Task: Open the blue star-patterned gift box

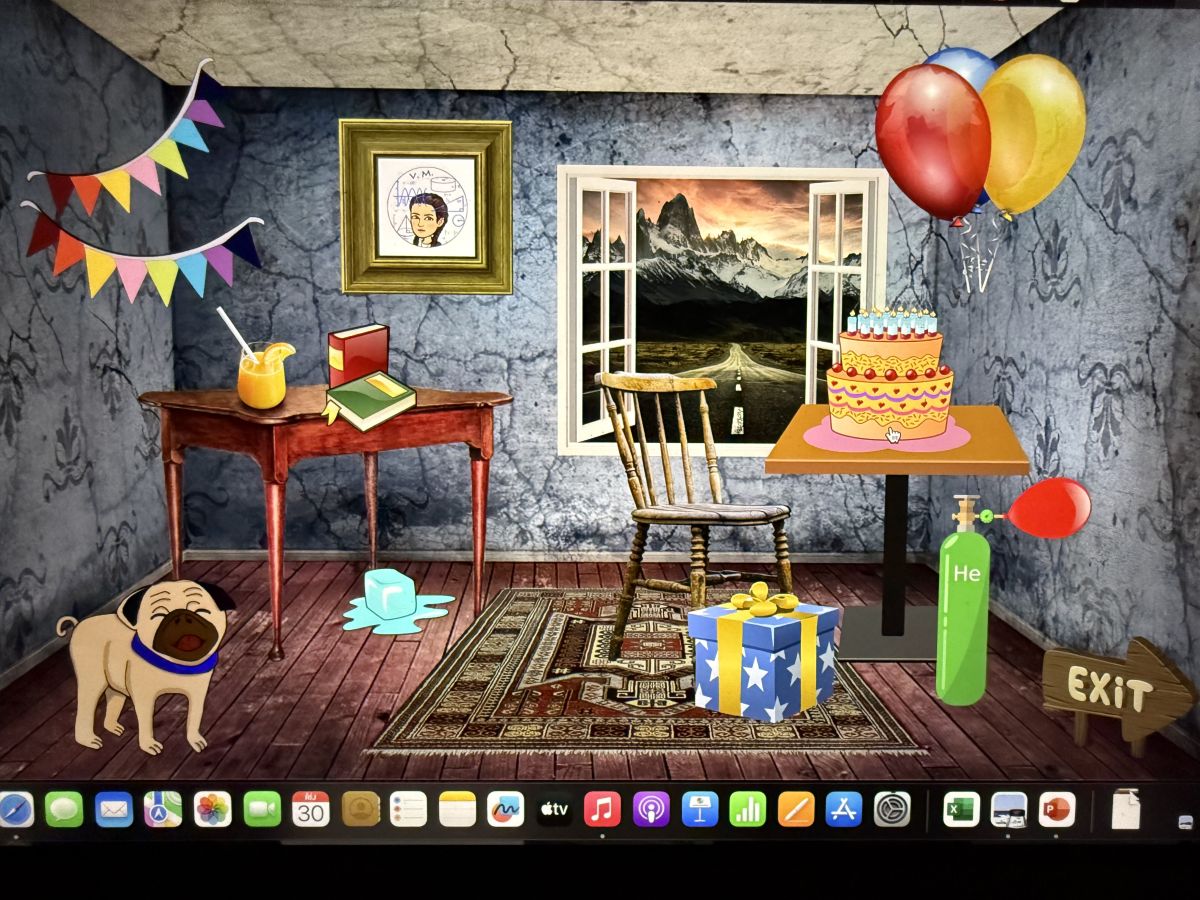Action: tap(763, 655)
